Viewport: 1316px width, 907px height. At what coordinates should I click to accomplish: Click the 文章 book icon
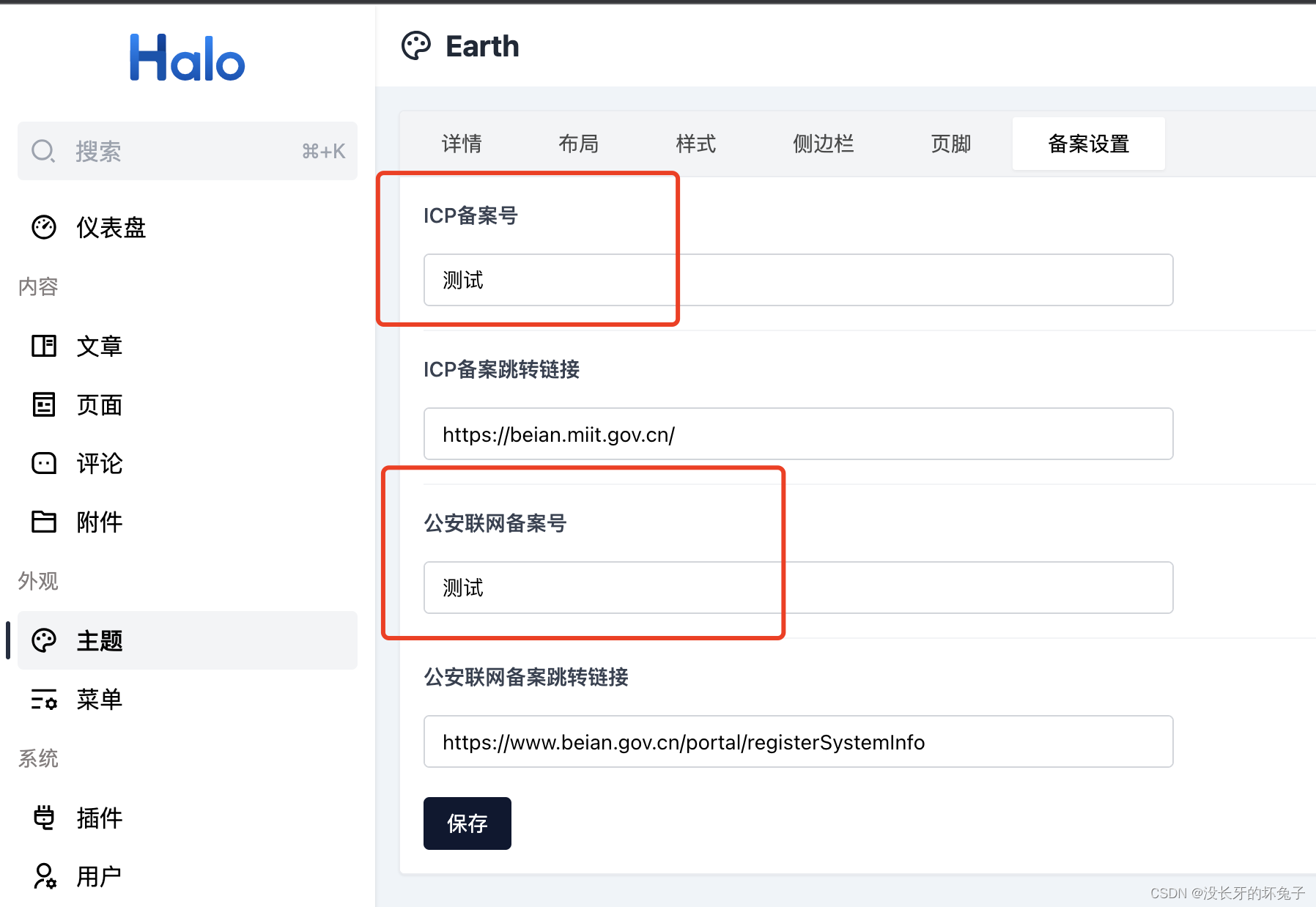coord(44,346)
